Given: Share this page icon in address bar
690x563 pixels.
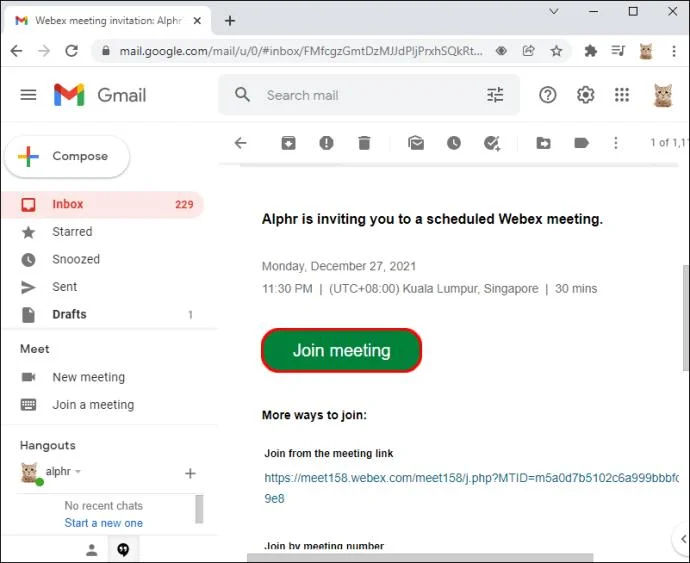Looking at the screenshot, I should 529,51.
